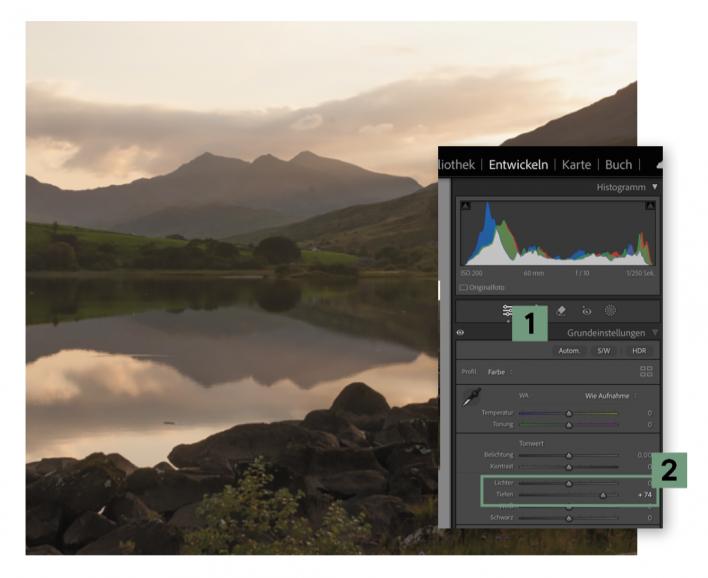Adjust the Schwarz slider handle
708x578 pixels.
[569, 518]
